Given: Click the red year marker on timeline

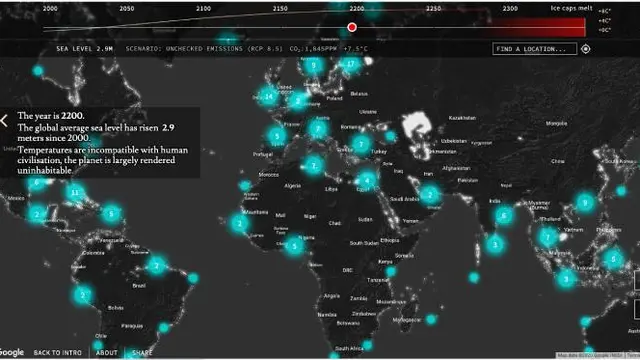Looking at the screenshot, I should (x=352, y=27).
